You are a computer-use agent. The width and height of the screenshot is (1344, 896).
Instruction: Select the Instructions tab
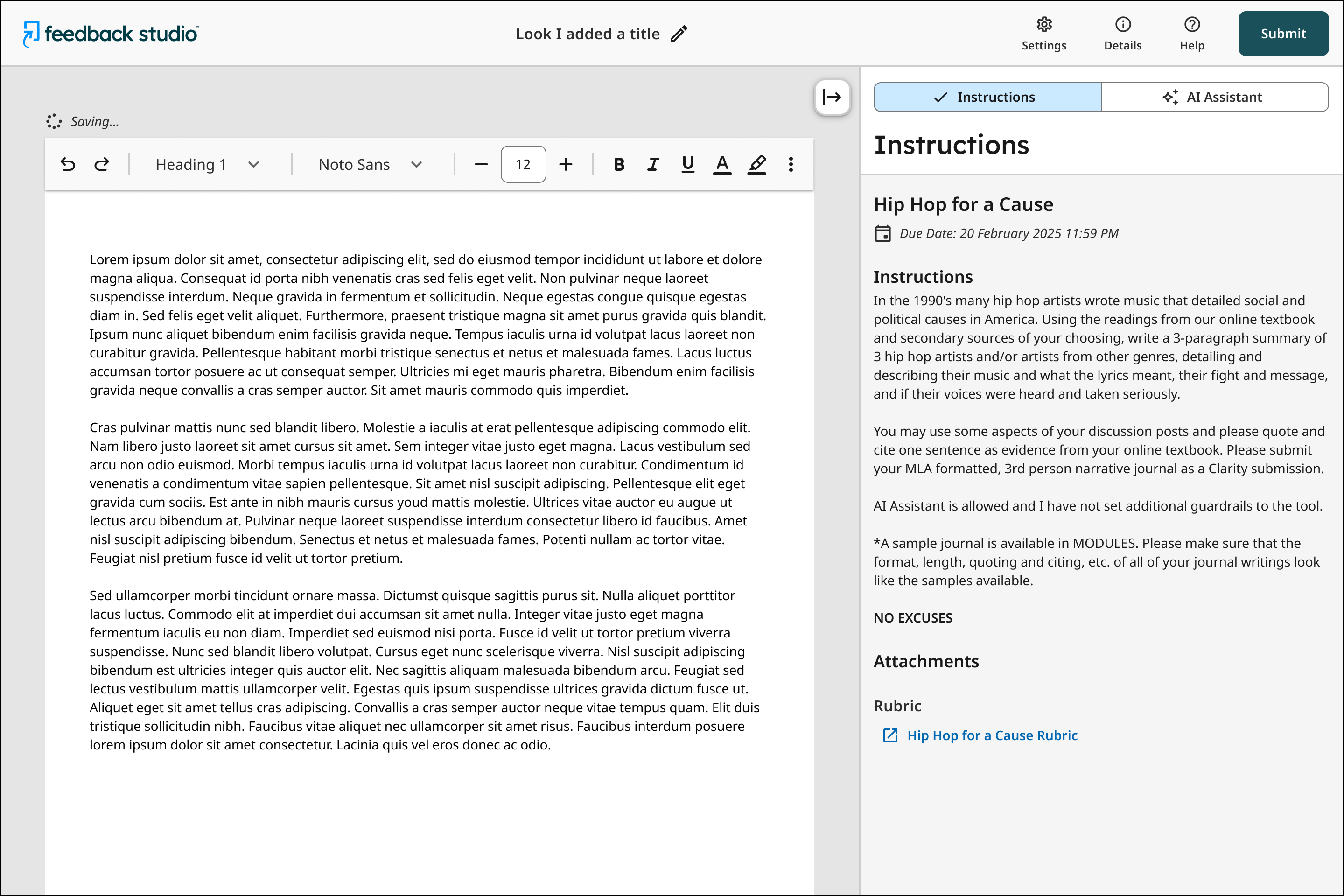point(987,97)
